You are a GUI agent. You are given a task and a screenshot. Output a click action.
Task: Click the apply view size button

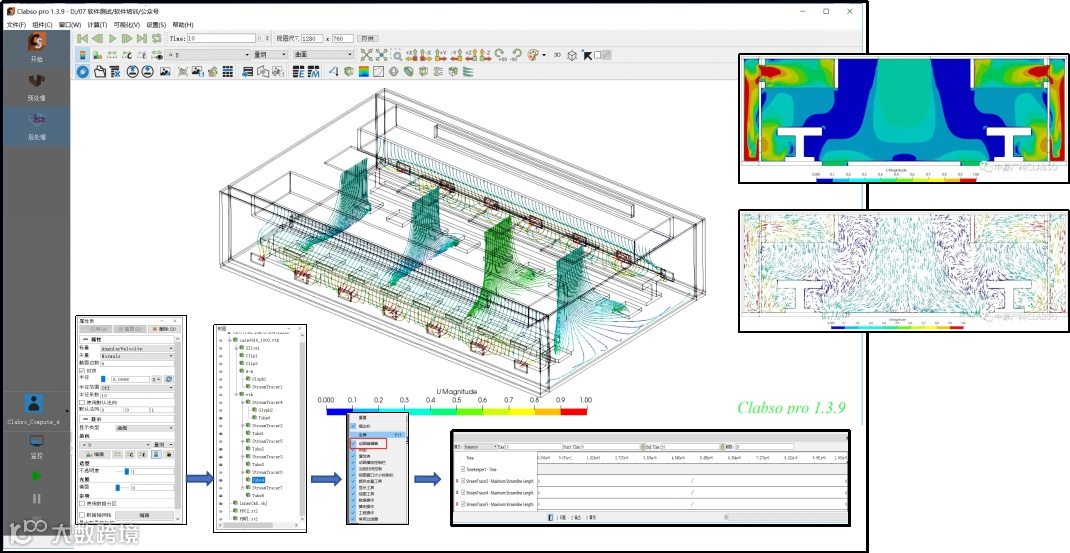(368, 39)
